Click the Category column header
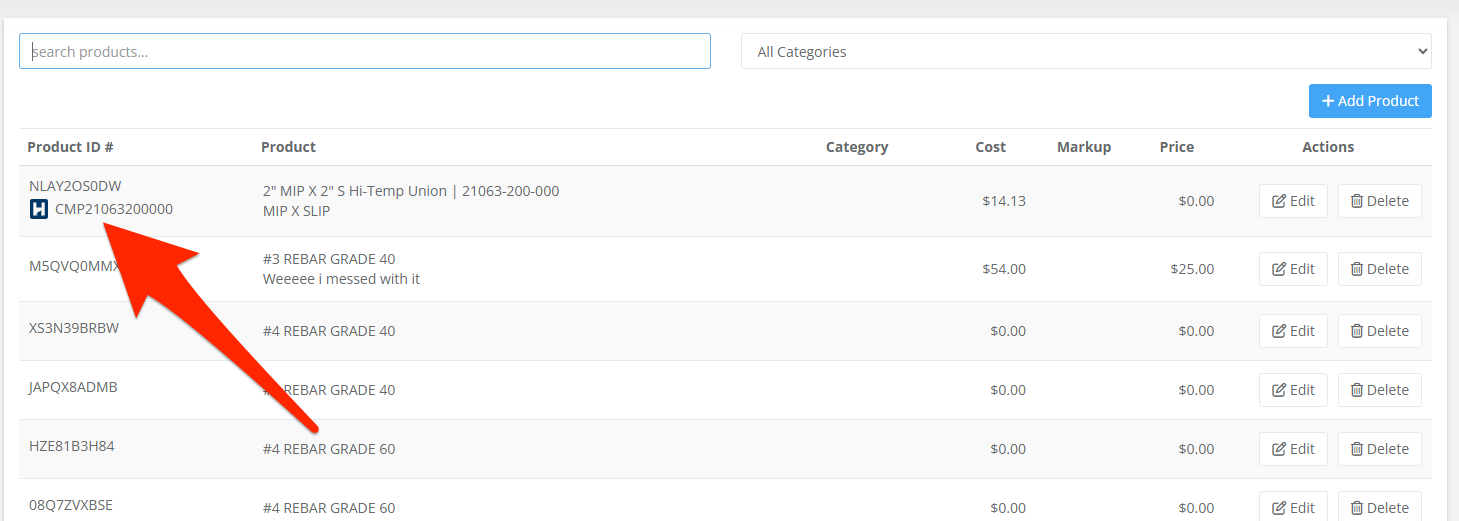 (857, 147)
